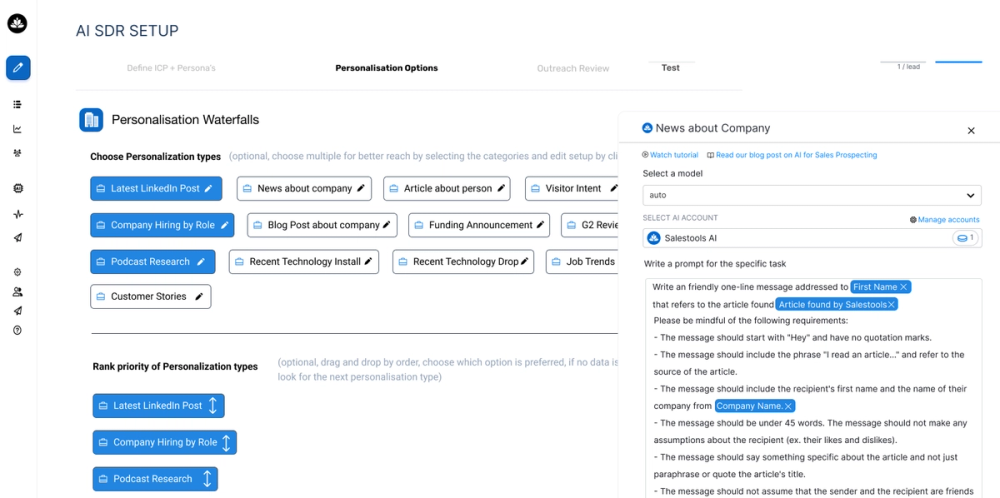
Task: Toggle the Latest LinkedIn Post personalization type
Action: (156, 189)
